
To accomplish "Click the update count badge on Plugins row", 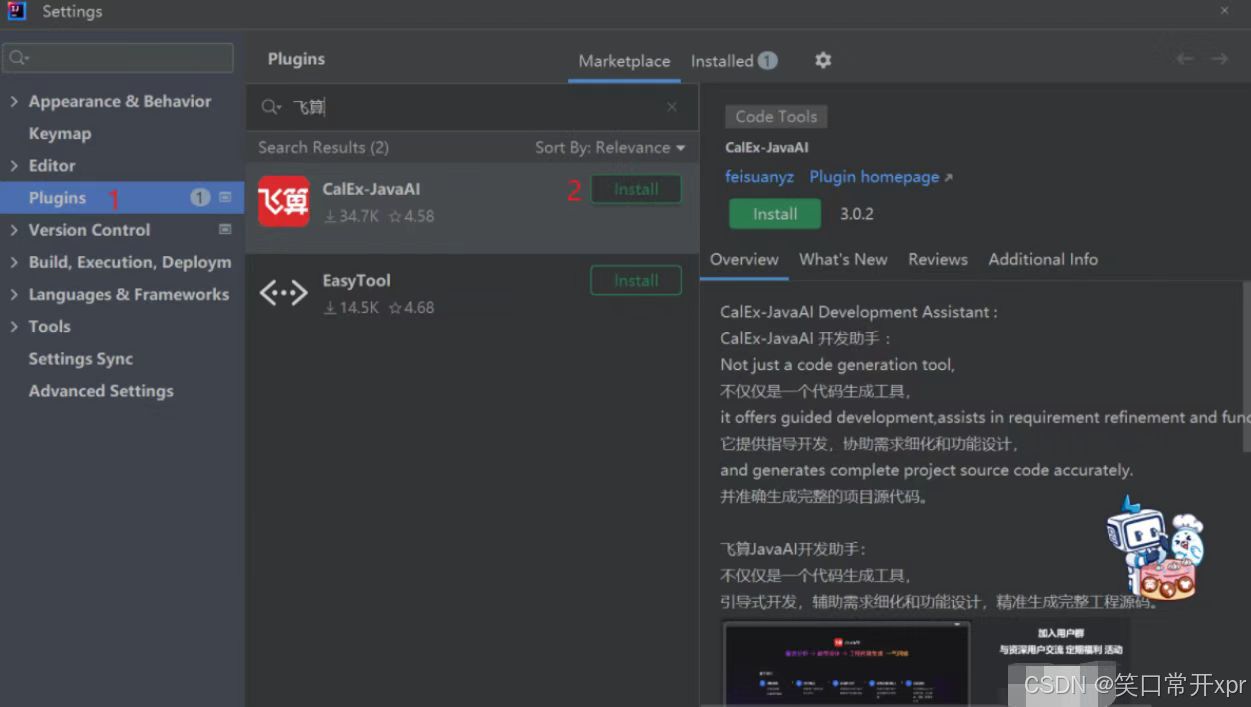I will pyautogui.click(x=200, y=197).
